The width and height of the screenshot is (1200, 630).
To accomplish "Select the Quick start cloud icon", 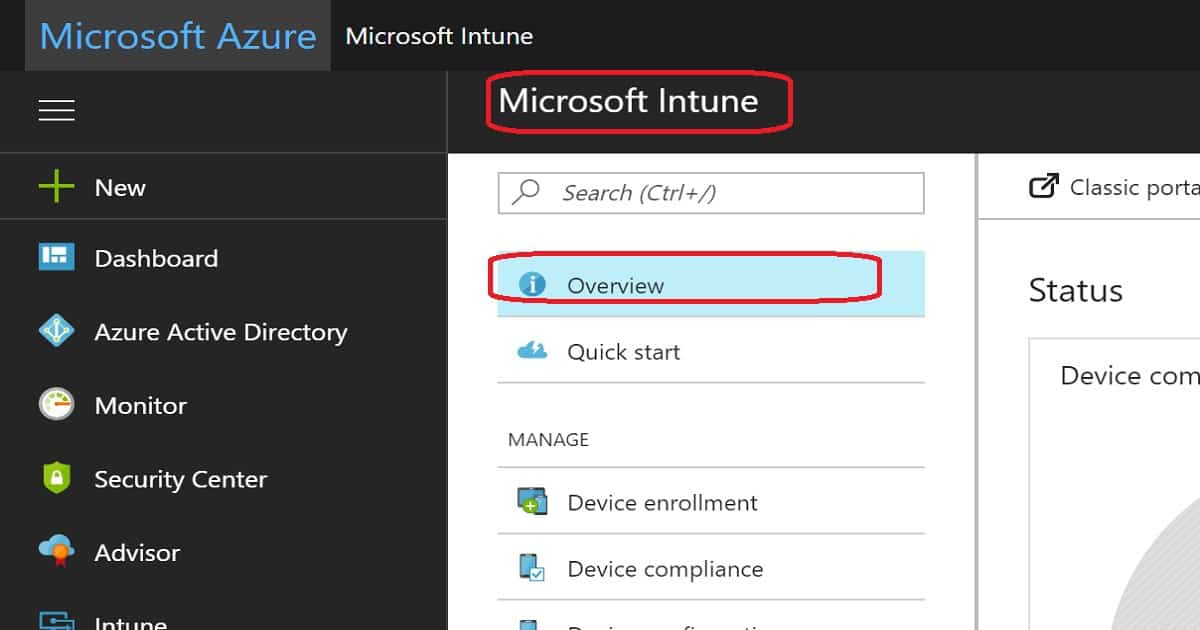I will click(x=532, y=351).
